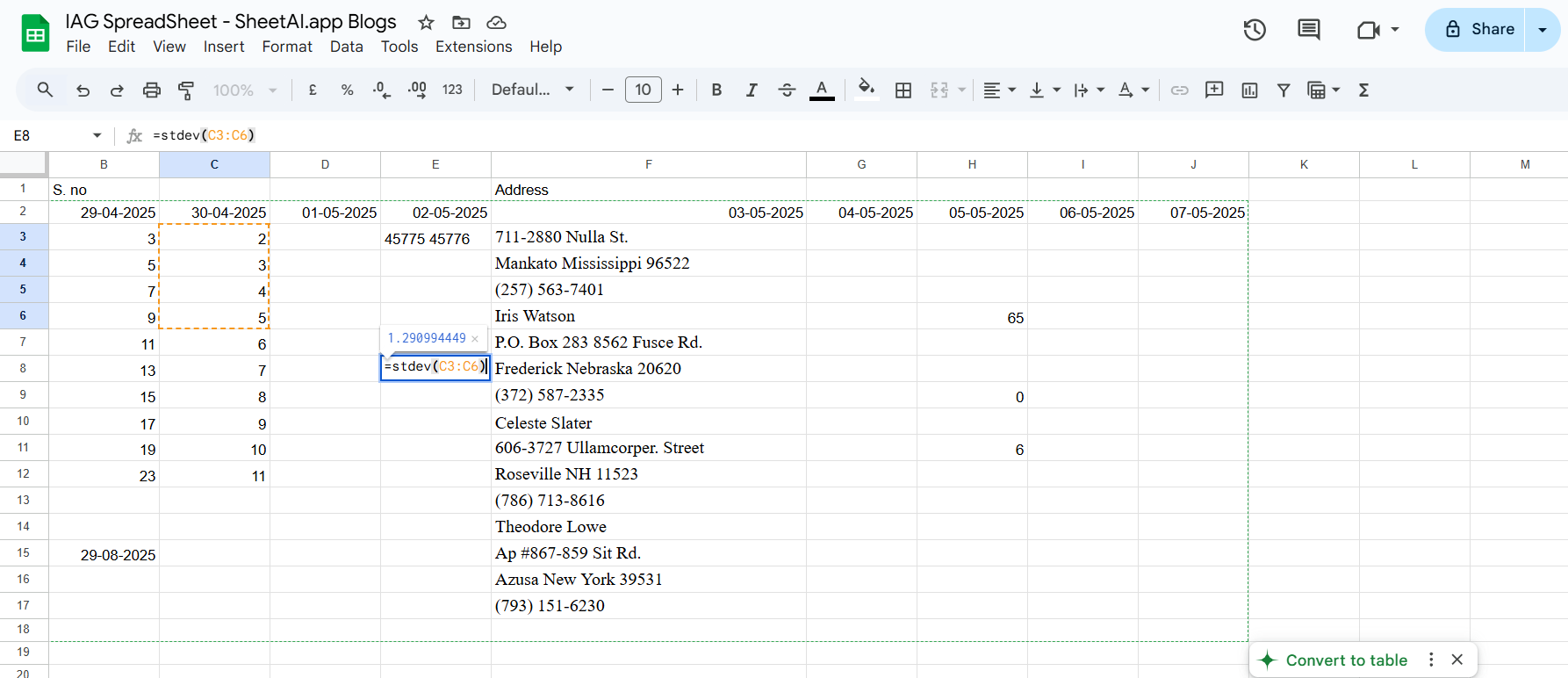Print the spreadsheet
The height and width of the screenshot is (678, 1568).
pyautogui.click(x=152, y=90)
